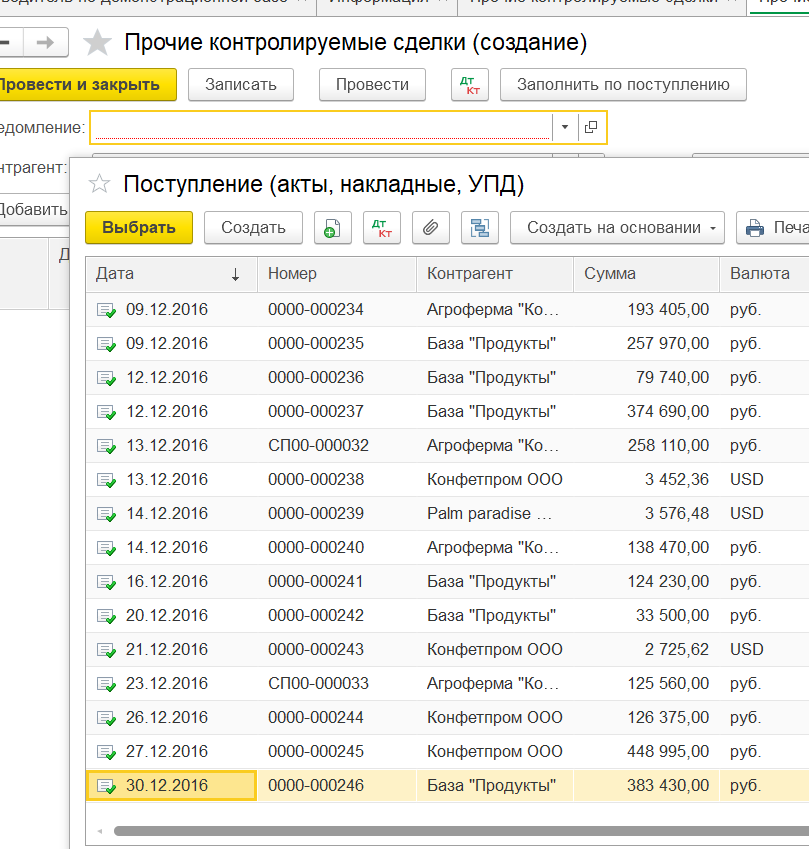This screenshot has width=809, height=849.
Task: Select receipt row number 0000-000238
Action: tap(315, 480)
